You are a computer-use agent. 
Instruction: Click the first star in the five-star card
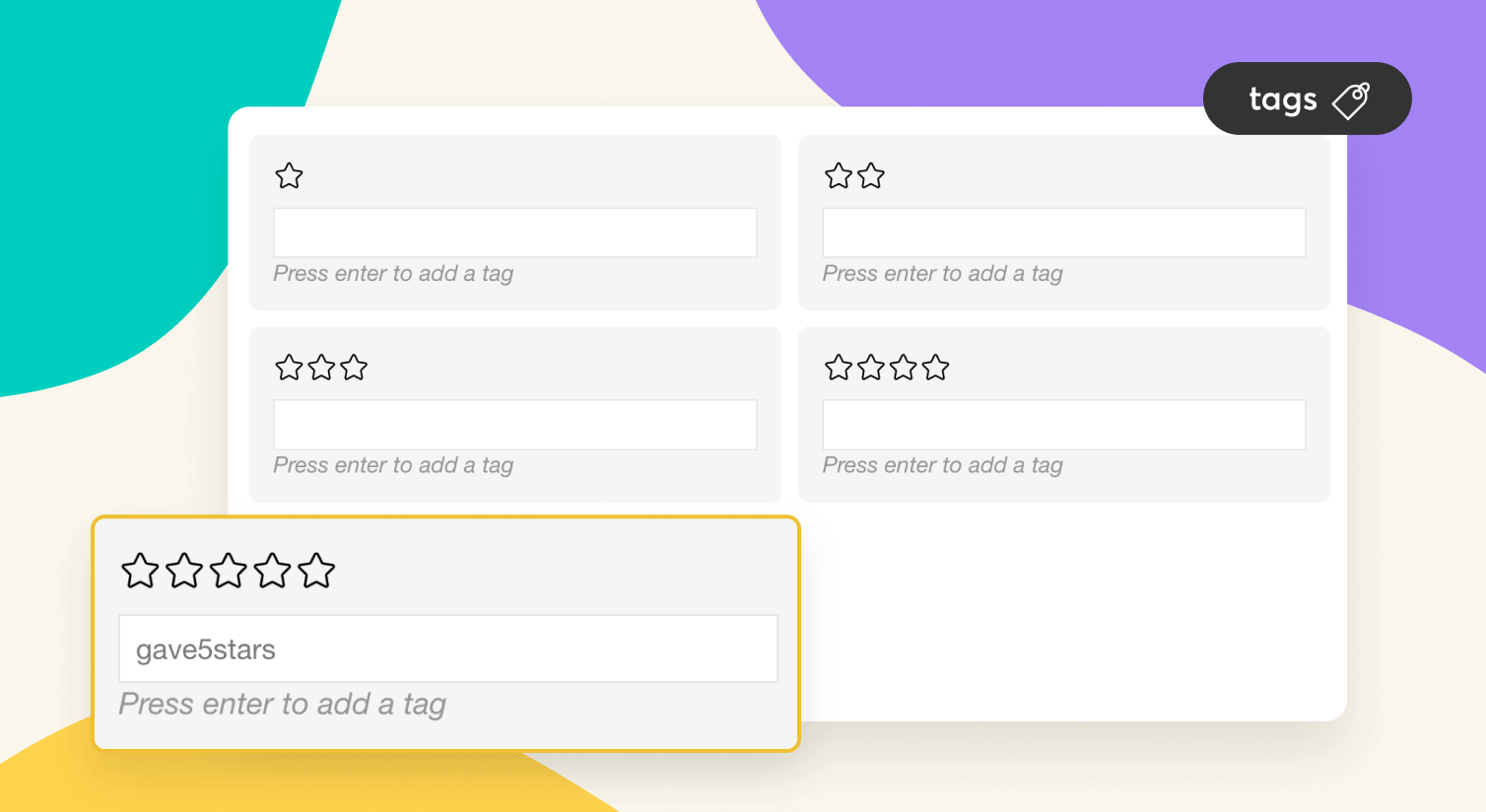pyautogui.click(x=140, y=571)
